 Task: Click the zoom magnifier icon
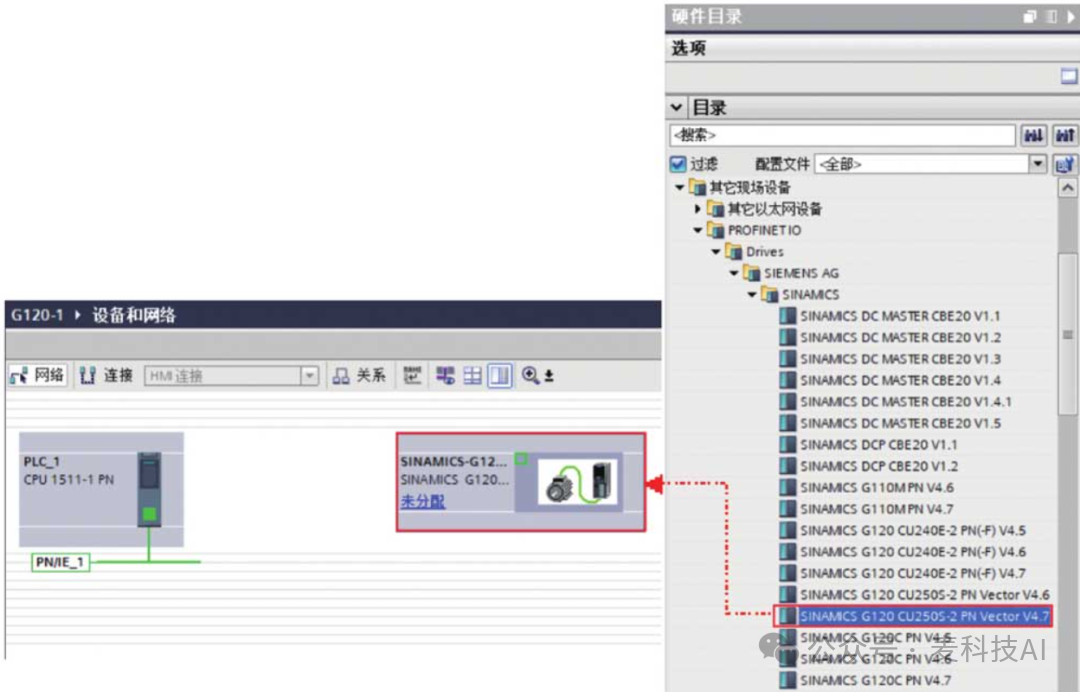coord(530,375)
